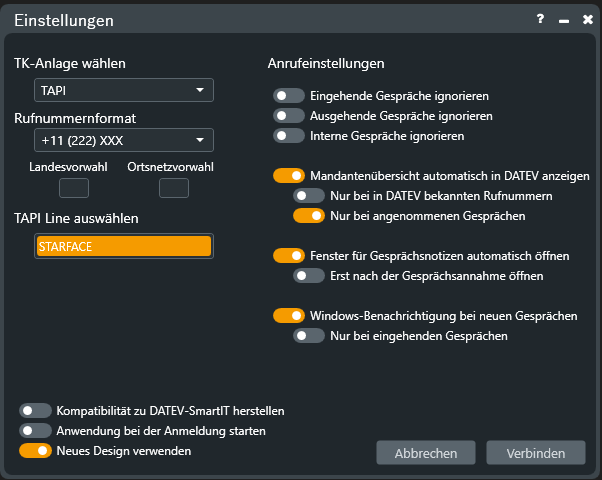Open the help question mark icon
This screenshot has width=602, height=480.
(x=540, y=19)
